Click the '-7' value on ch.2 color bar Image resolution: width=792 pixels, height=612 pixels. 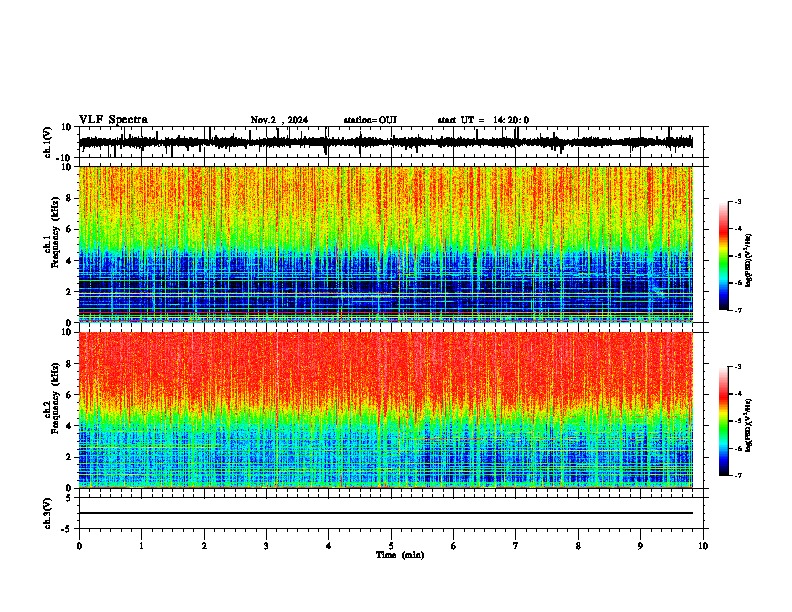point(737,475)
